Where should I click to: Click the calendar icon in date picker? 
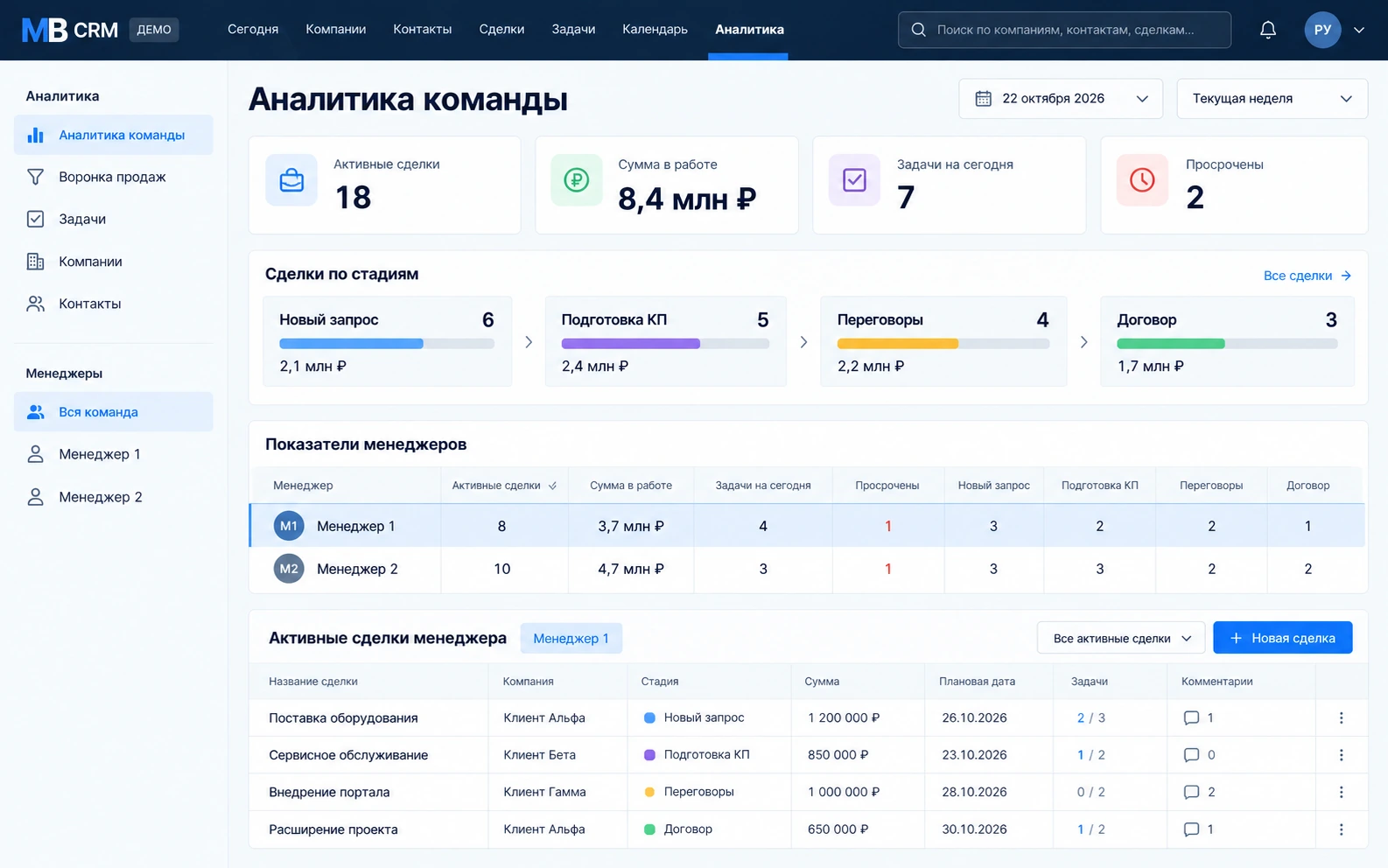pos(984,98)
